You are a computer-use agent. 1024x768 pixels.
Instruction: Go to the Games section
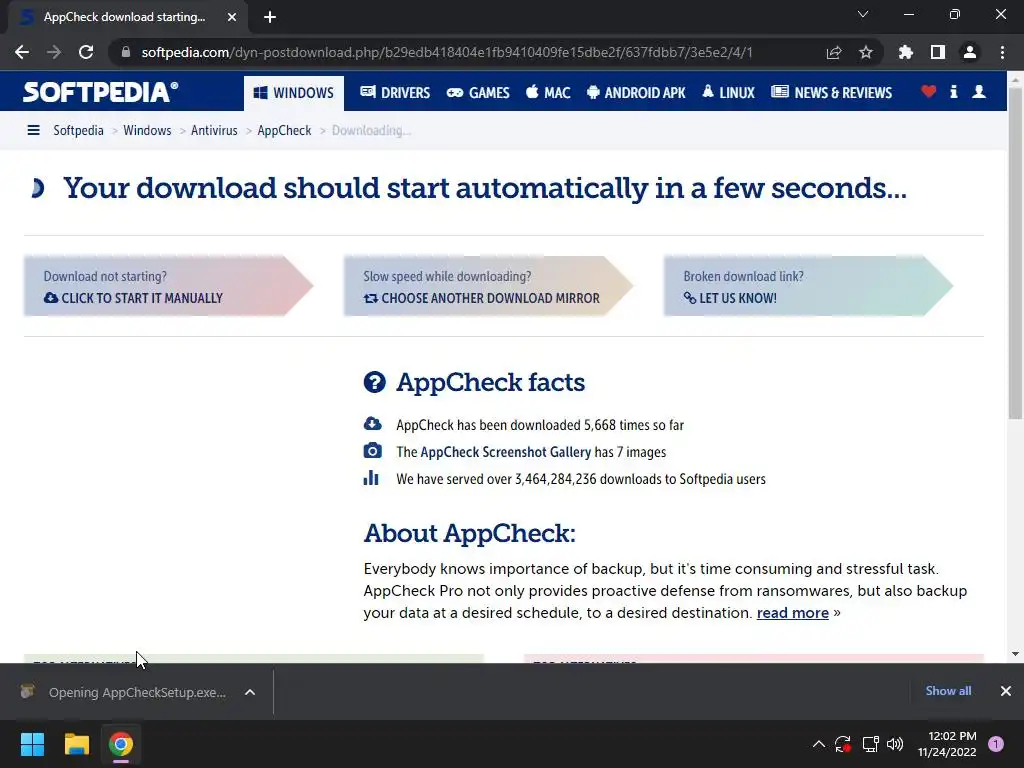478,93
